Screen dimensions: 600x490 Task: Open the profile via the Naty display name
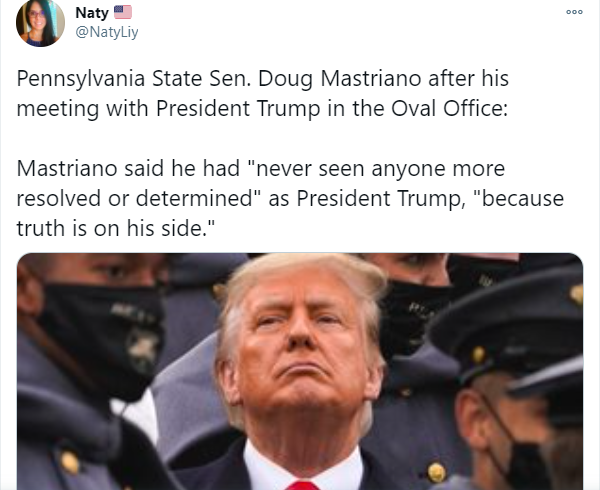[92, 13]
